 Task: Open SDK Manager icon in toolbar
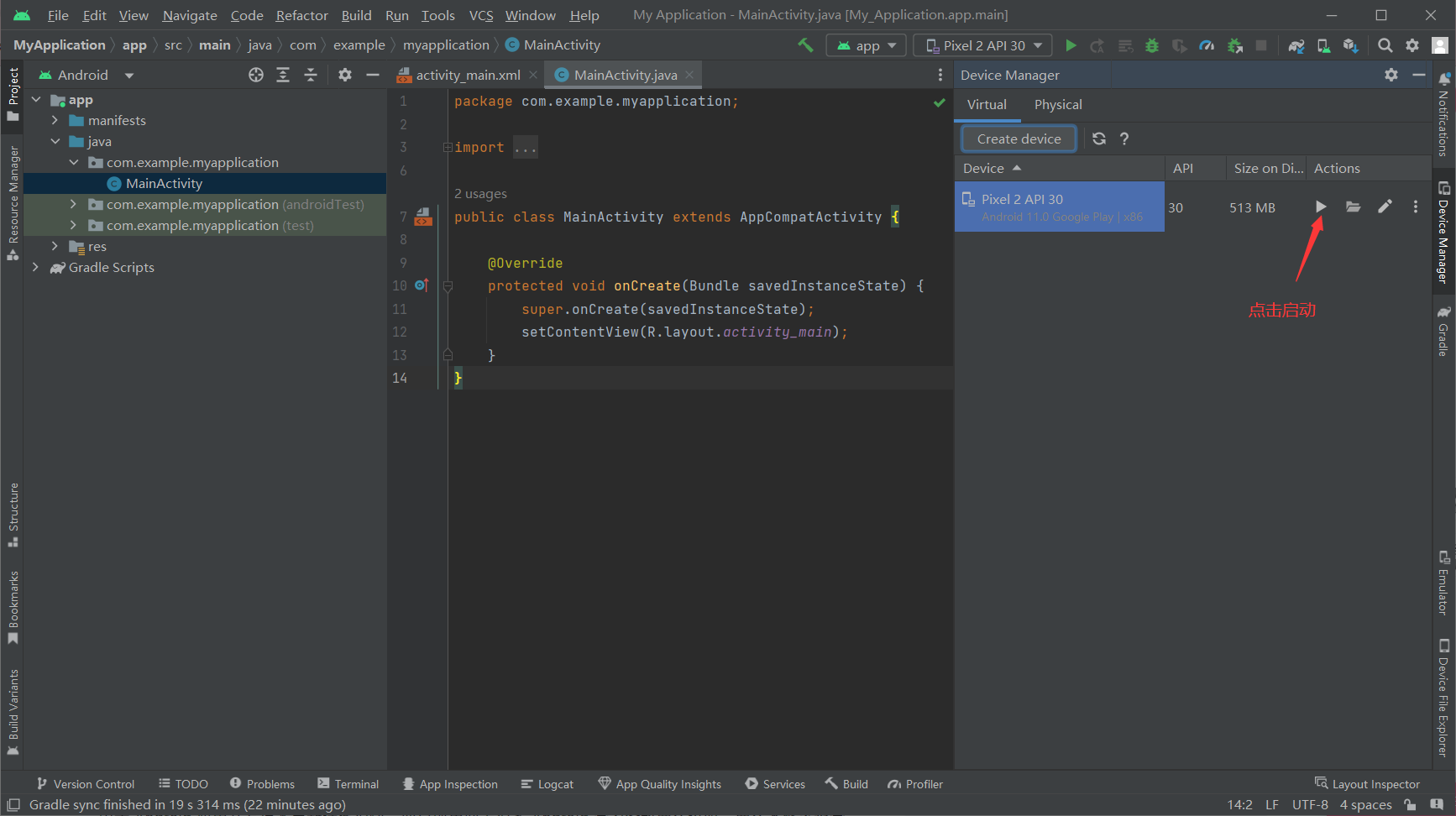(x=1350, y=45)
